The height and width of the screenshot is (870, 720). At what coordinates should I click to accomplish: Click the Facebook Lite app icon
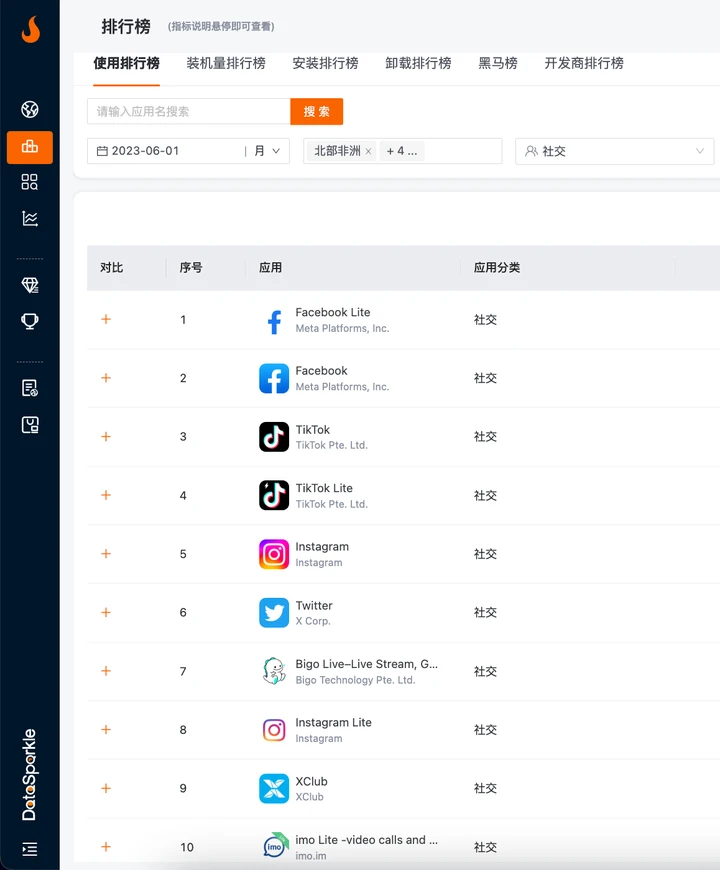point(274,320)
